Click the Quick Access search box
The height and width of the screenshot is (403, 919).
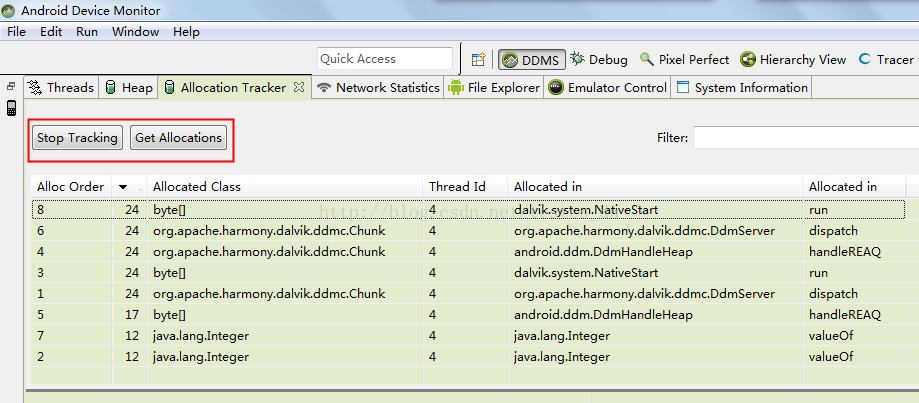tap(385, 59)
